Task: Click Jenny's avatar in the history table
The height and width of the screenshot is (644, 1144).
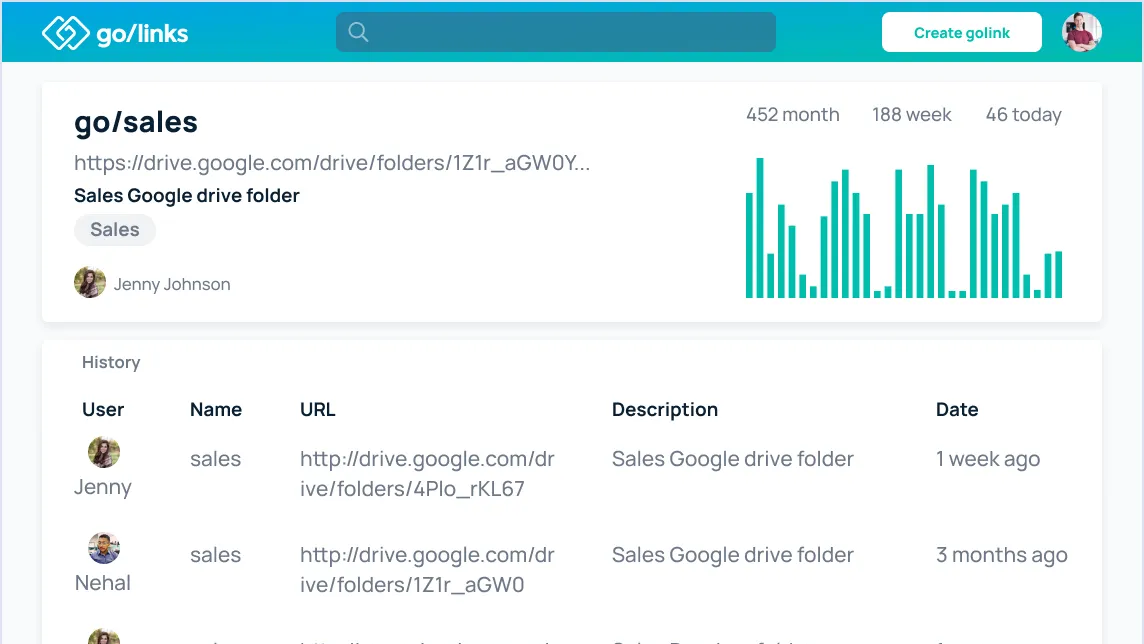Action: [103, 452]
